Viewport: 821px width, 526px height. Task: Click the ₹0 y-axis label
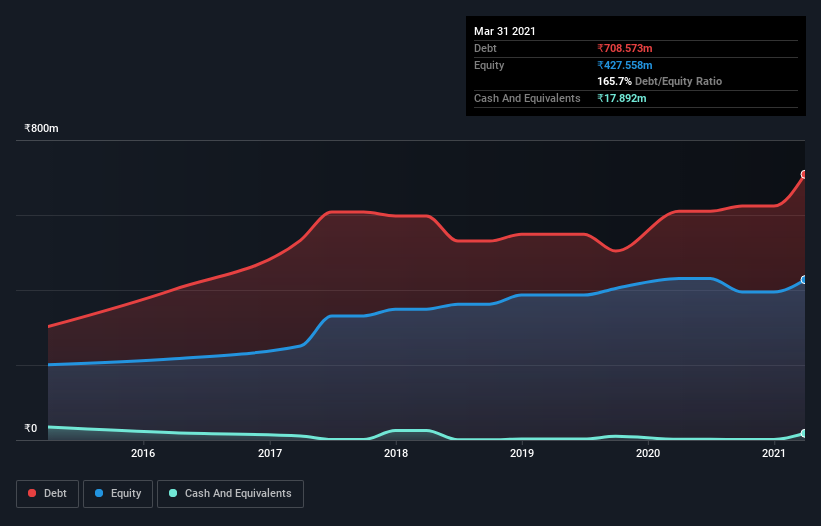click(x=31, y=428)
